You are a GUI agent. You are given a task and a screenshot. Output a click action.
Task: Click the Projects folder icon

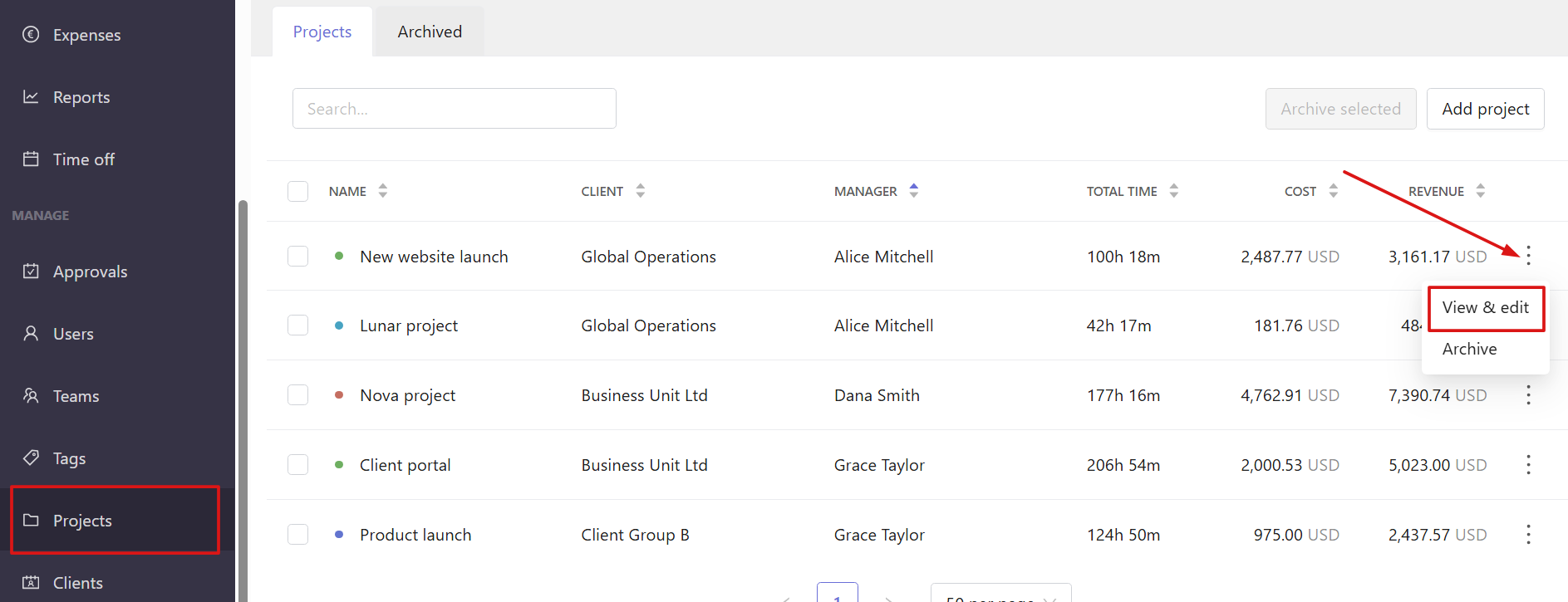pos(31,520)
